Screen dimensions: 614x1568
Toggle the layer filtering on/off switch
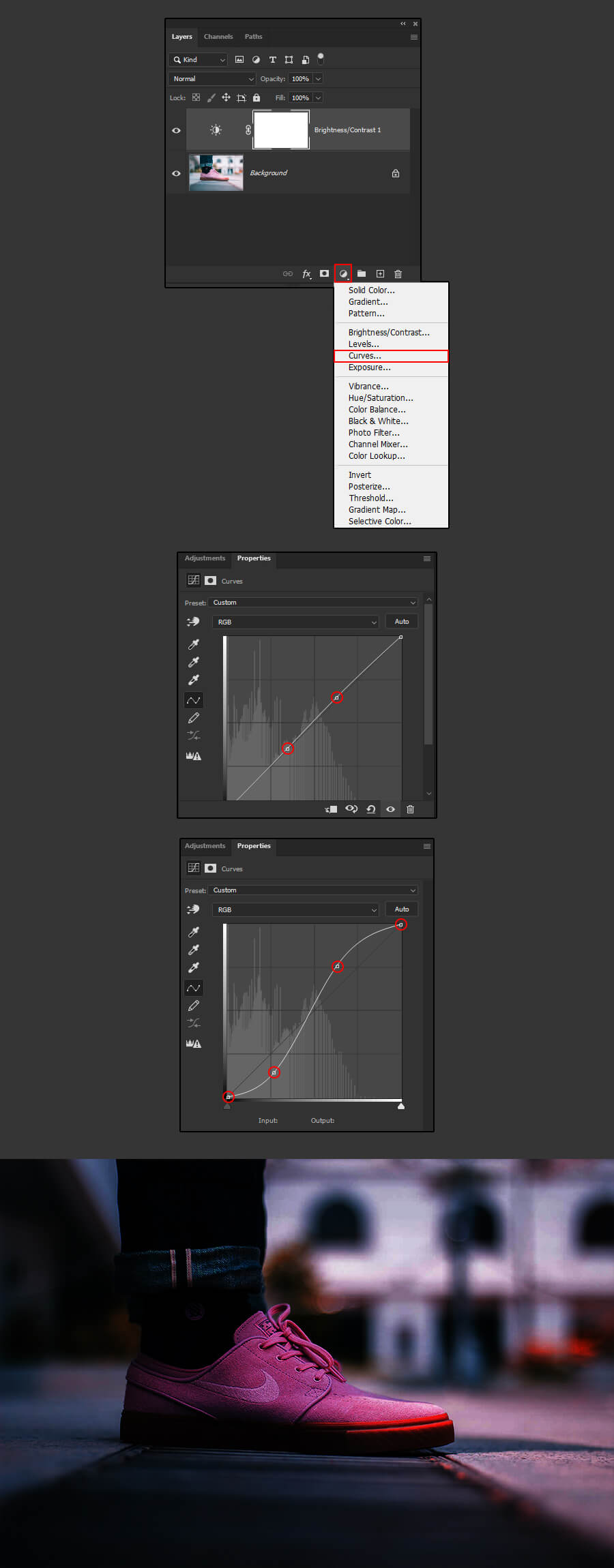click(321, 59)
